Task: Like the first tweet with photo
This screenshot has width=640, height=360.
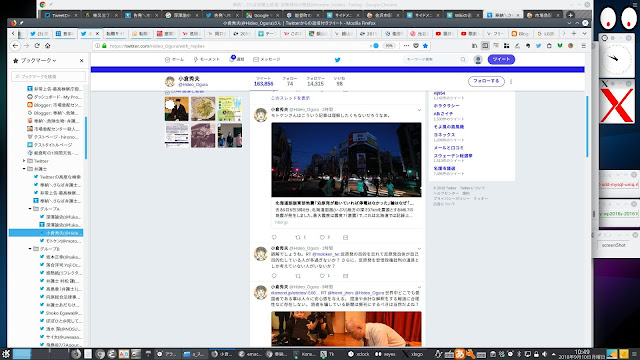Action: pos(322,237)
